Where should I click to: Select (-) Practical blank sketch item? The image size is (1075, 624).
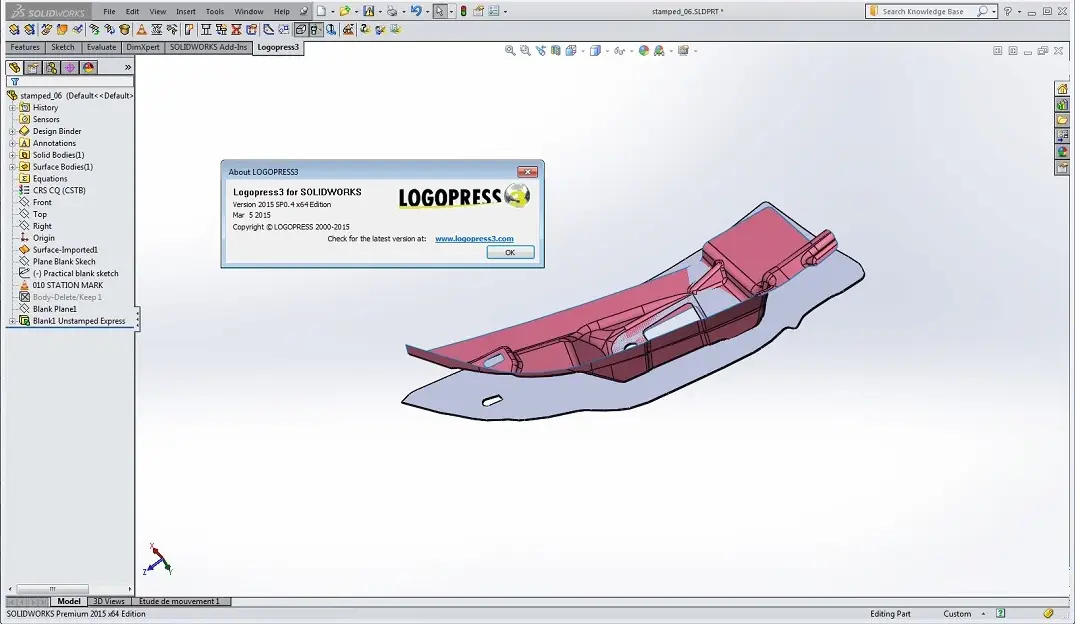coord(75,274)
